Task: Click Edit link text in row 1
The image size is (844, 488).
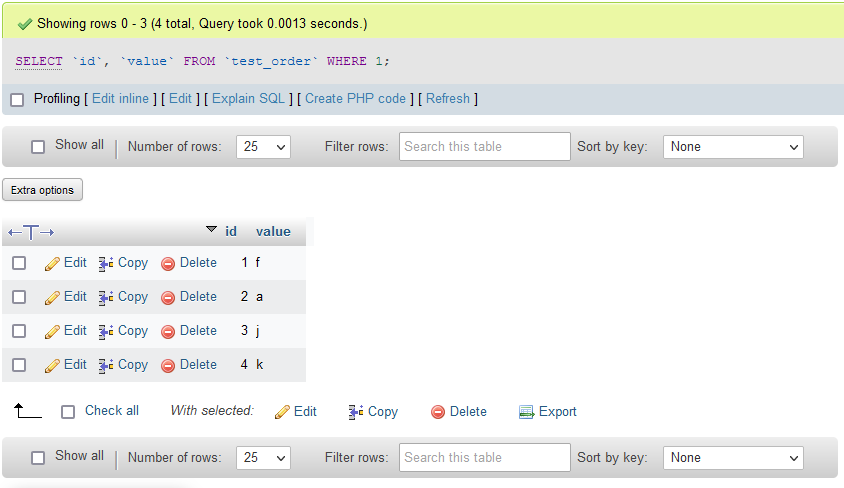Action: point(75,263)
